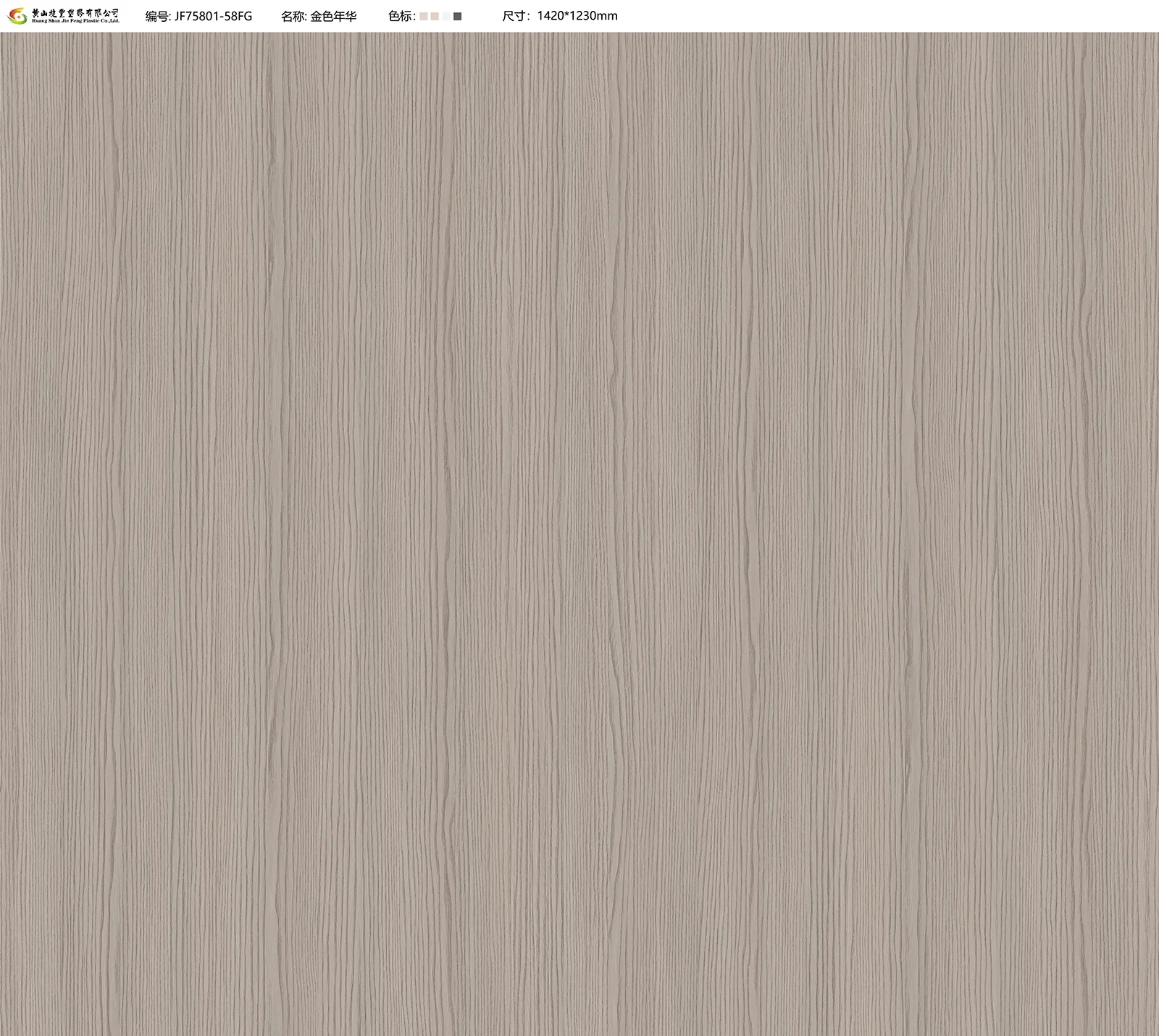Click the 58FG suffix of product code

click(239, 16)
